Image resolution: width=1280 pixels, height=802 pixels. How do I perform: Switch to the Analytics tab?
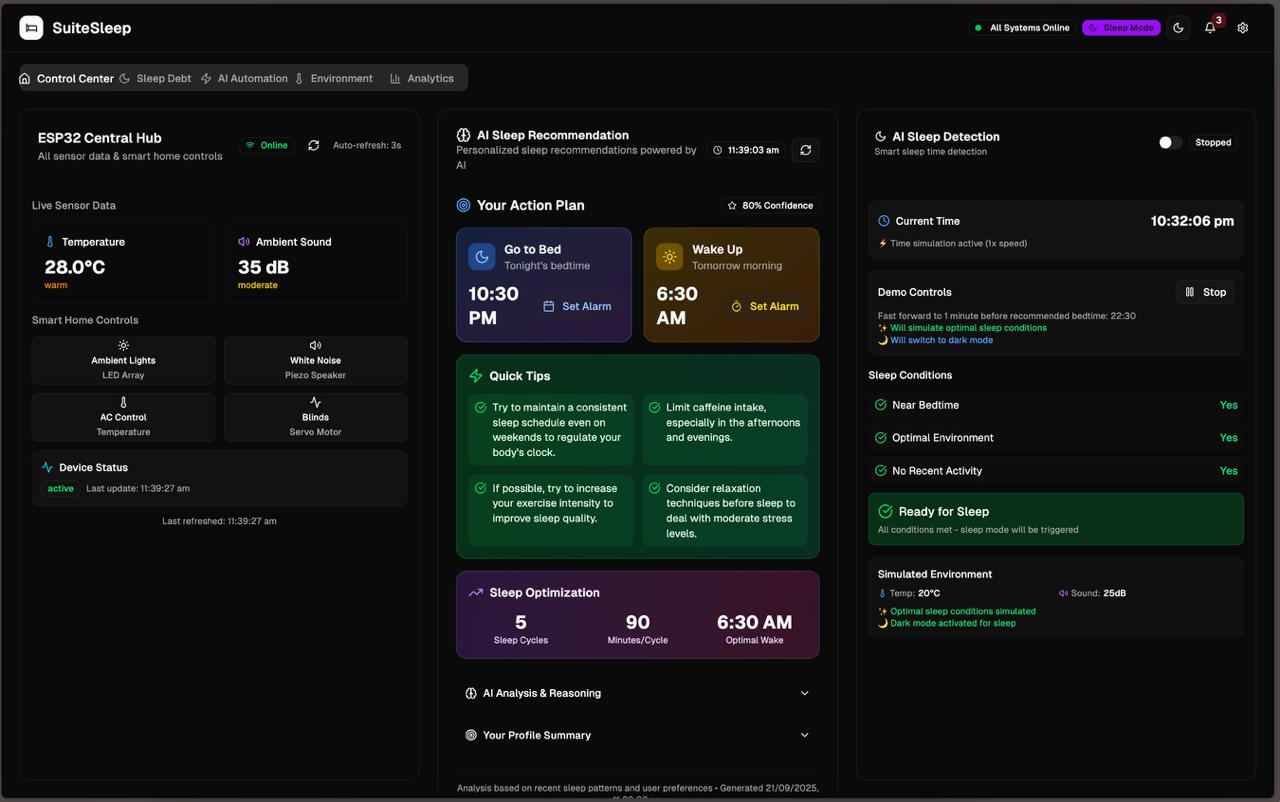(422, 78)
